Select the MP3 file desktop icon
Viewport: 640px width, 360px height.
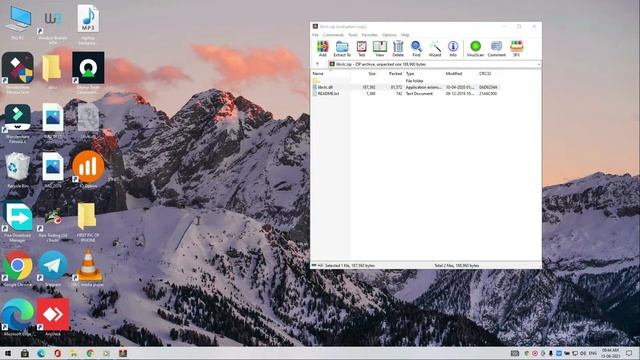[x=88, y=24]
